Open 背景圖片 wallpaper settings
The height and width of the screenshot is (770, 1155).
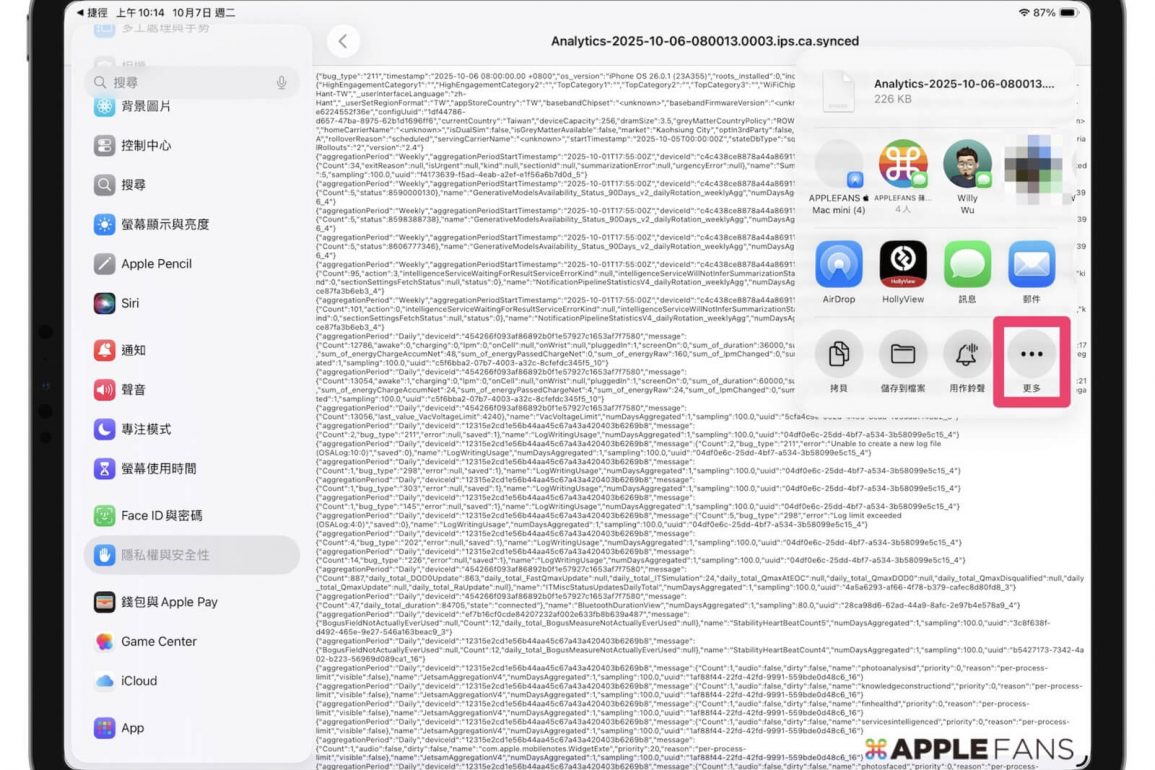146,106
